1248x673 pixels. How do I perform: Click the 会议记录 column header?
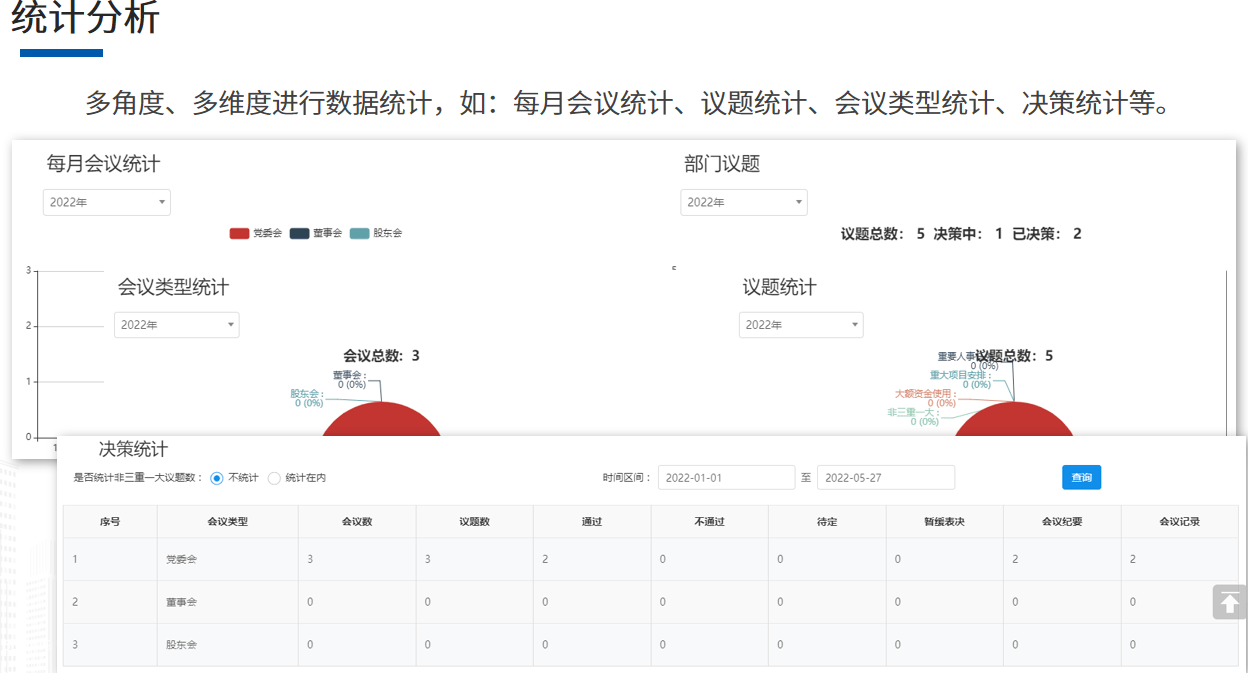point(1179,522)
